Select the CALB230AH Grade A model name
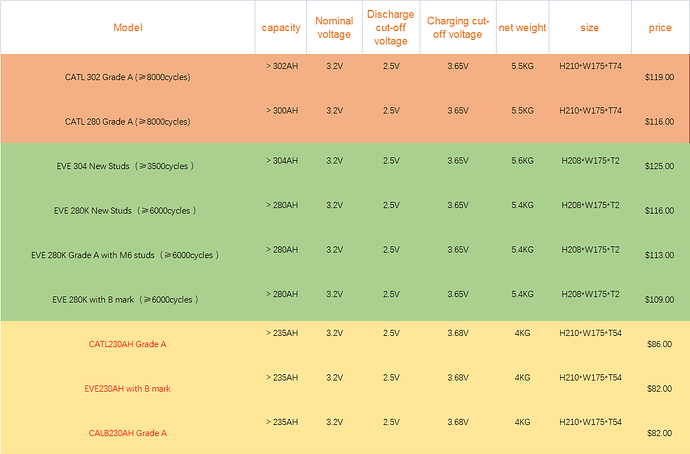The image size is (690, 454). point(128,433)
